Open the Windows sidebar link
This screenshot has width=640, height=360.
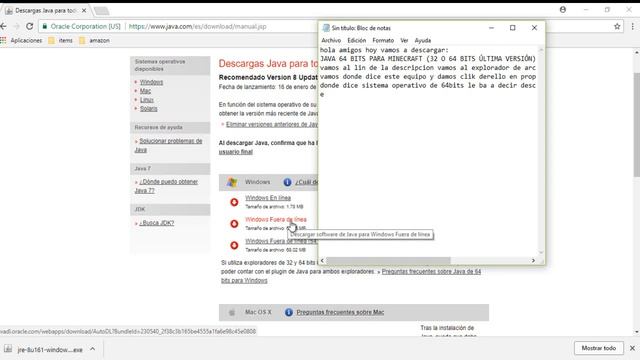(x=151, y=82)
